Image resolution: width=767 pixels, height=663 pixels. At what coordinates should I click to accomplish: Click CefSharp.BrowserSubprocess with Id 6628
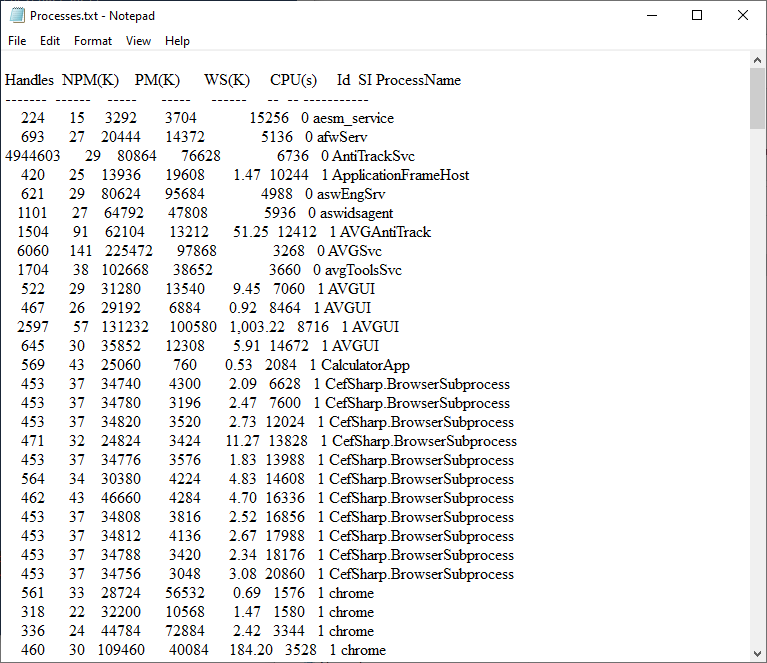pos(417,384)
